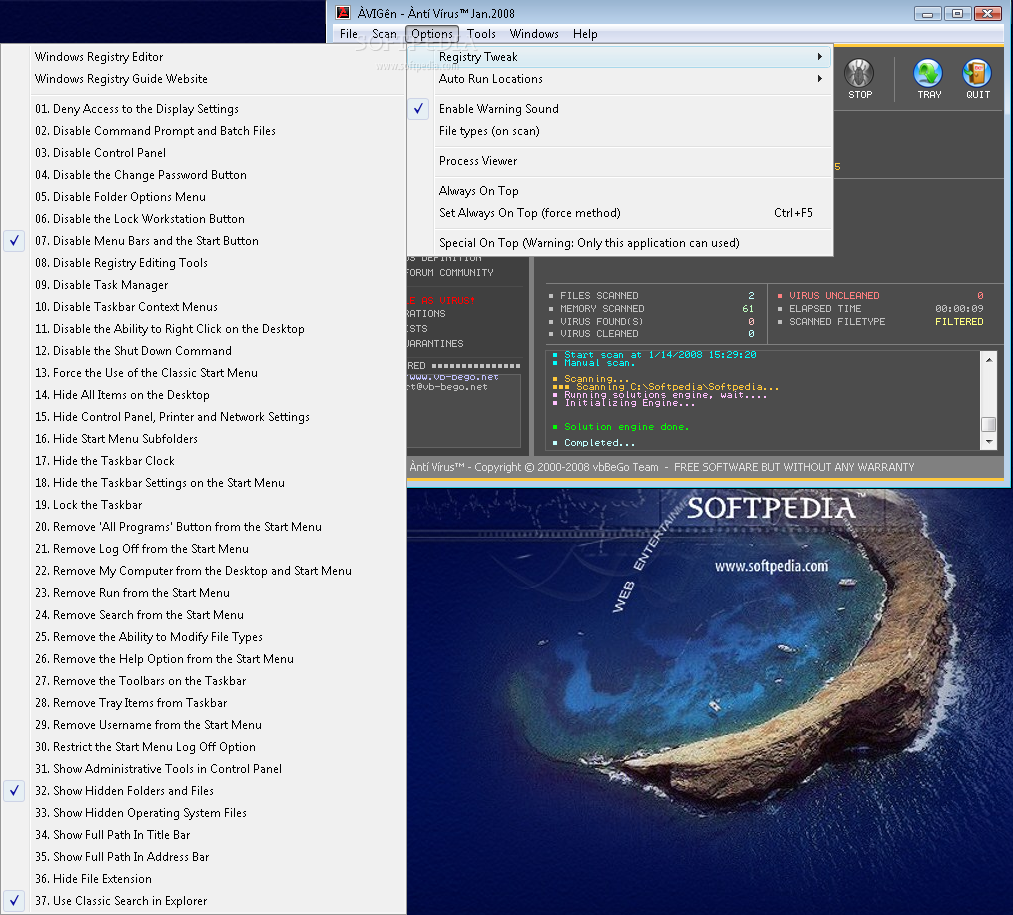Open the Help menu
This screenshot has width=1013, height=915.
point(585,34)
